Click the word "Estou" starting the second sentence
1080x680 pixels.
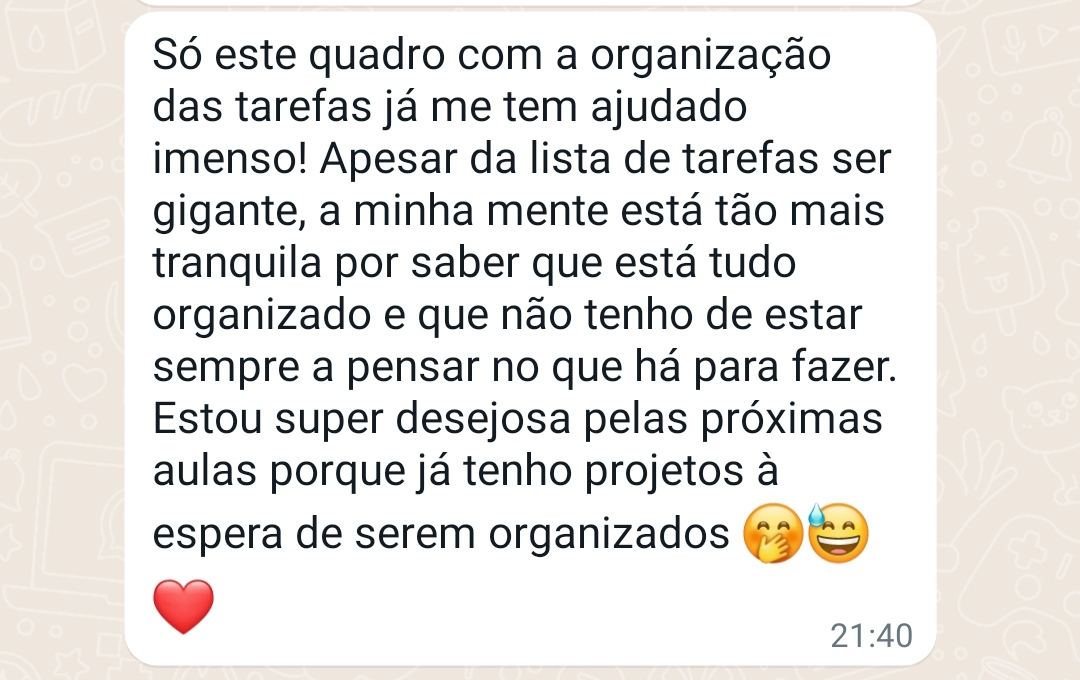pyautogui.click(x=207, y=419)
